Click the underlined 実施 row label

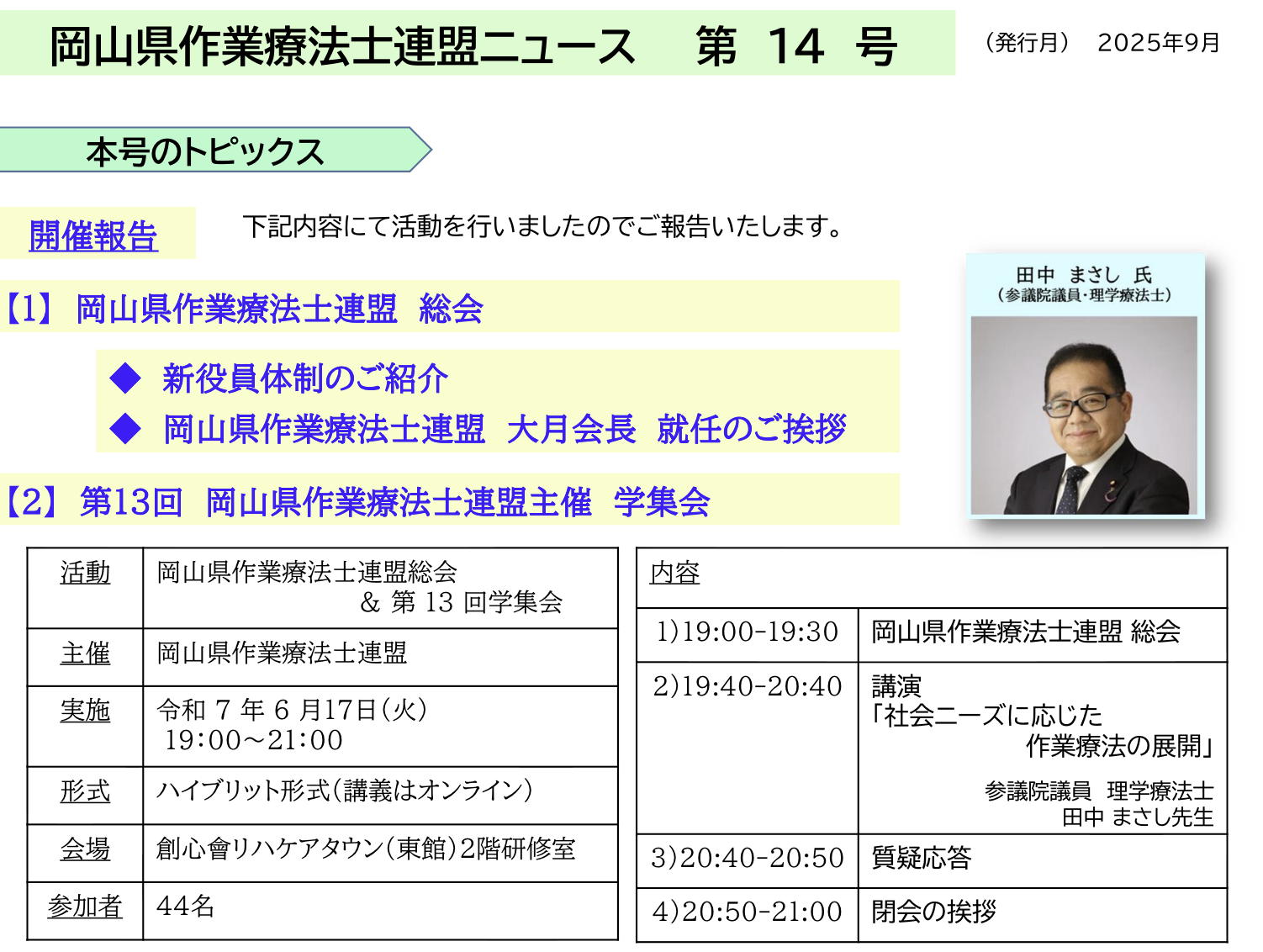pos(85,711)
